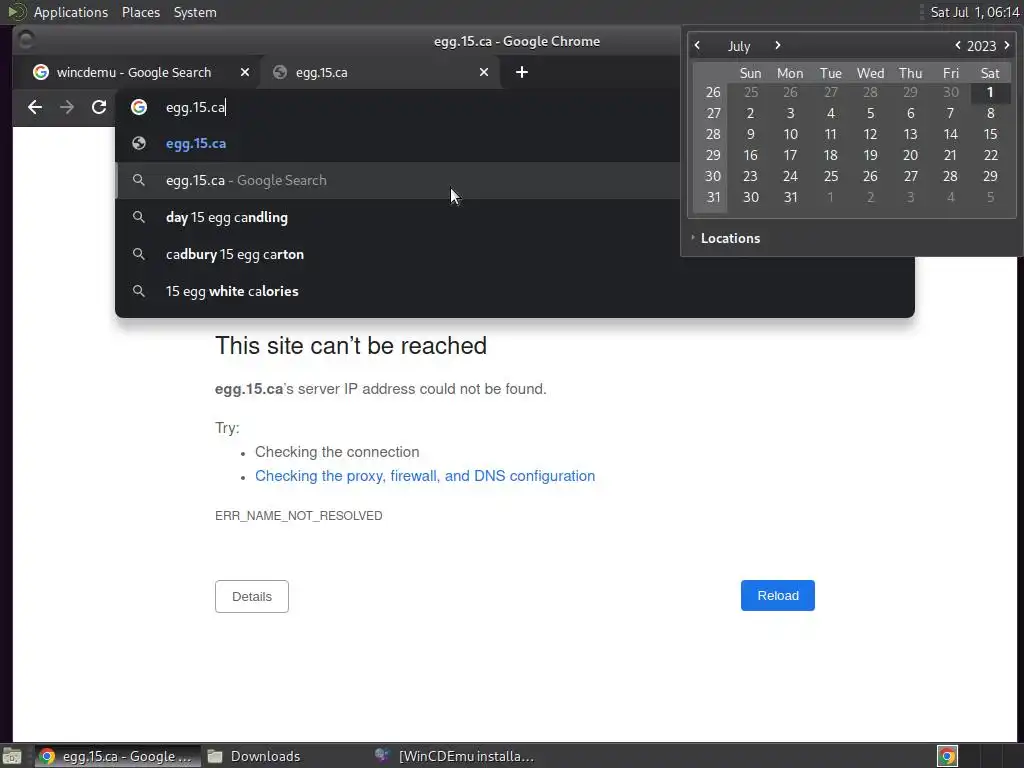The width and height of the screenshot is (1024, 768).
Task: Open the System menu
Action: point(195,12)
